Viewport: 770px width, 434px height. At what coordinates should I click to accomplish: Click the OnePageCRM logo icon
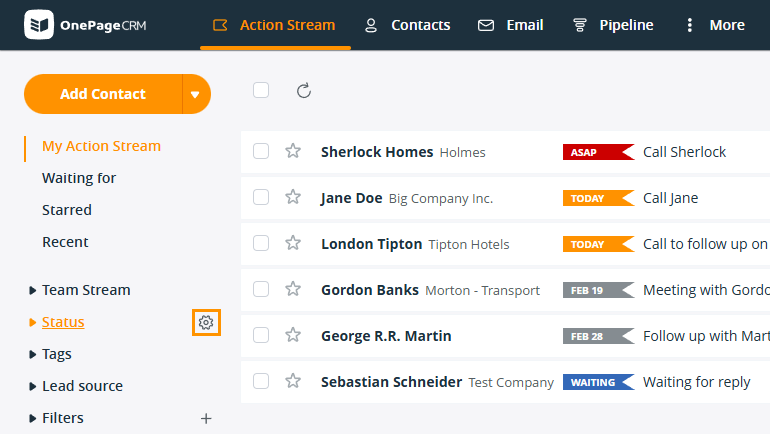point(39,25)
